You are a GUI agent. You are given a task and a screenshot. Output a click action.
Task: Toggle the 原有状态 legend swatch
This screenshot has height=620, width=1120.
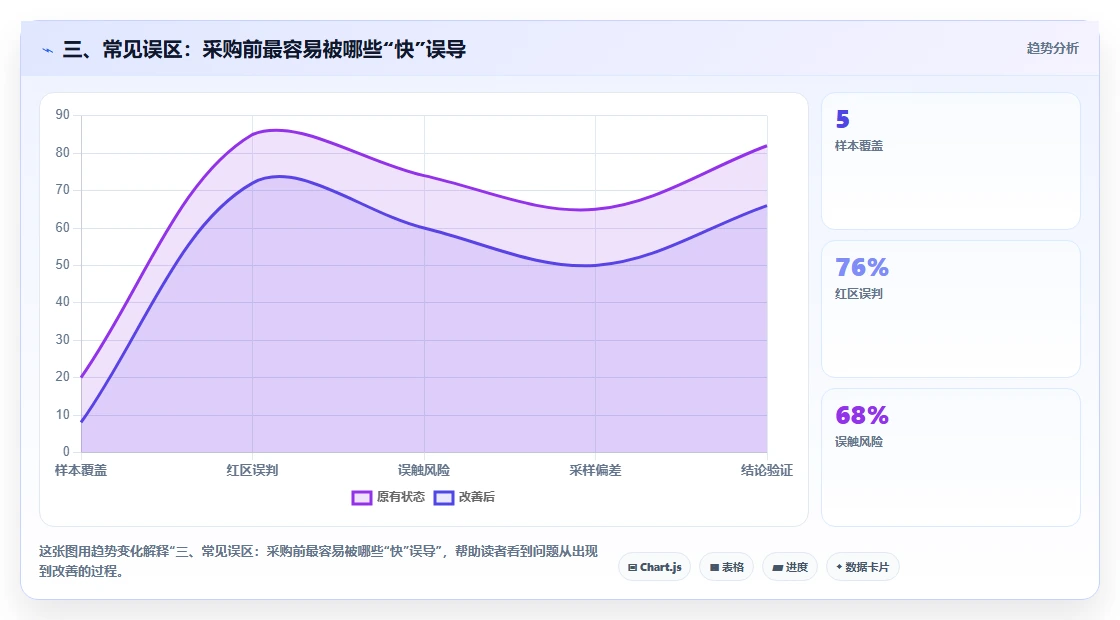[x=361, y=497]
